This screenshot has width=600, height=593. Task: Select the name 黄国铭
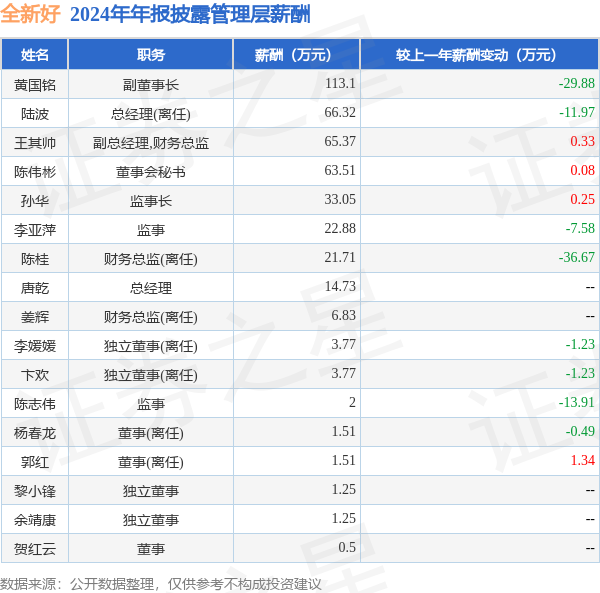pos(35,85)
